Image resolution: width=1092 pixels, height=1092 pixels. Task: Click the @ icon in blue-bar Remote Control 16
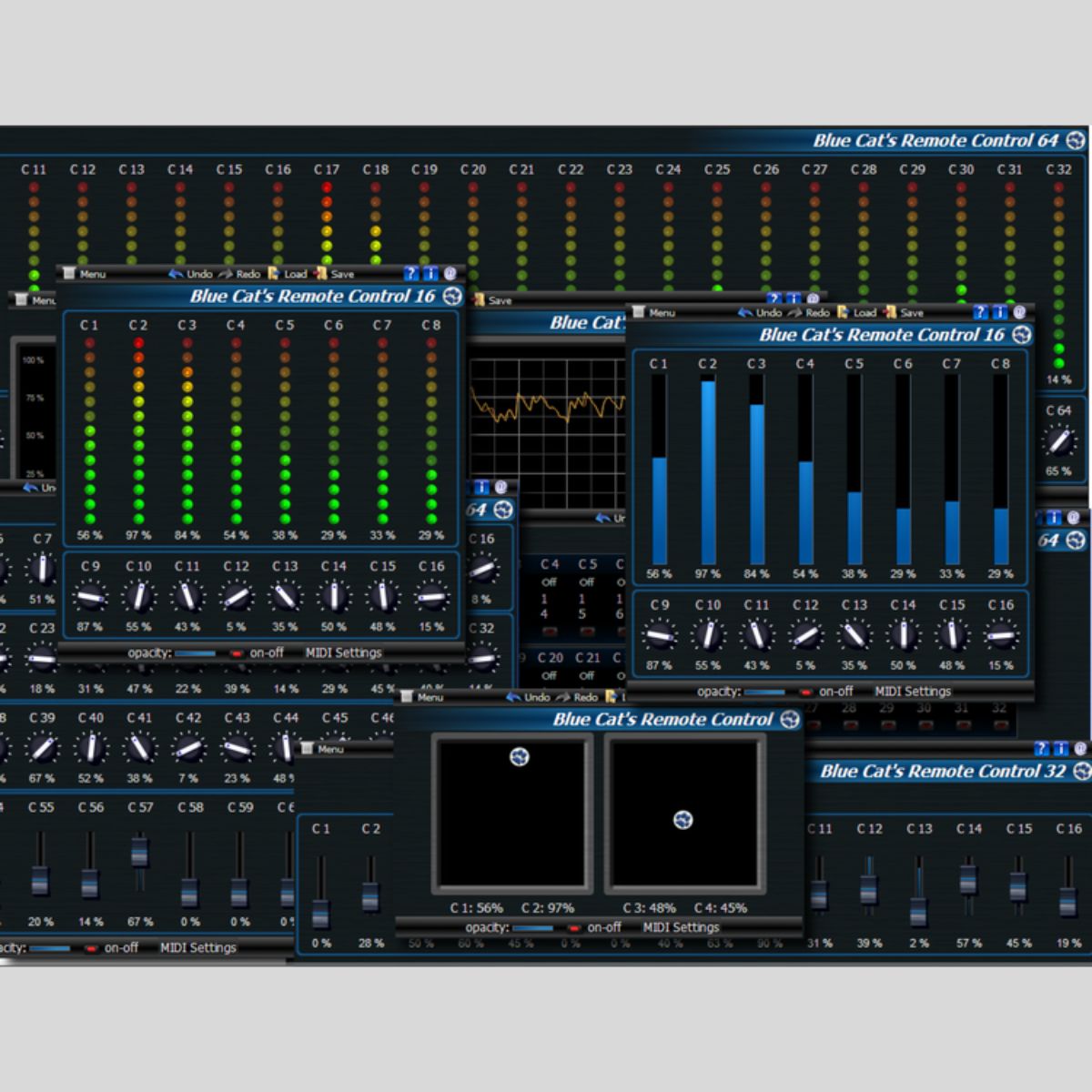point(1019,311)
